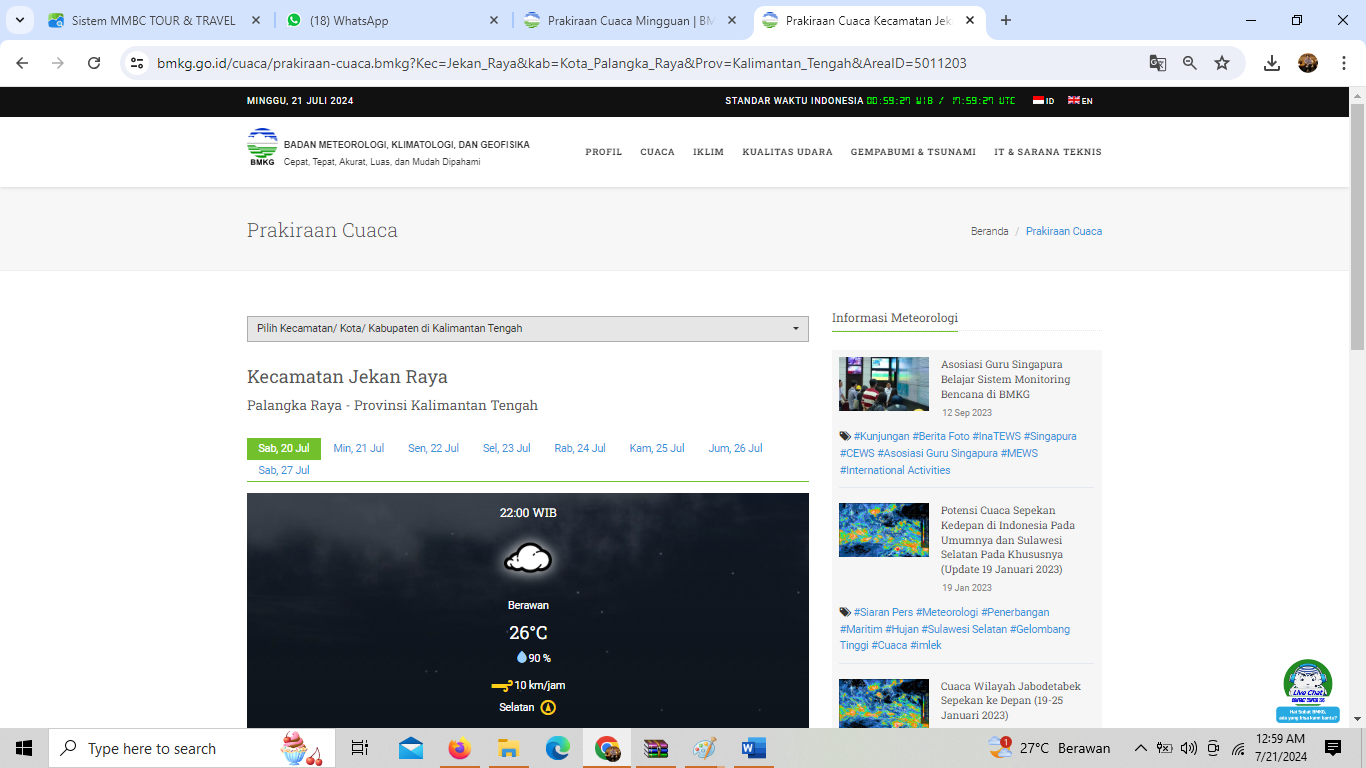
Task: Click the Windows taskbar search box
Action: [x=193, y=748]
